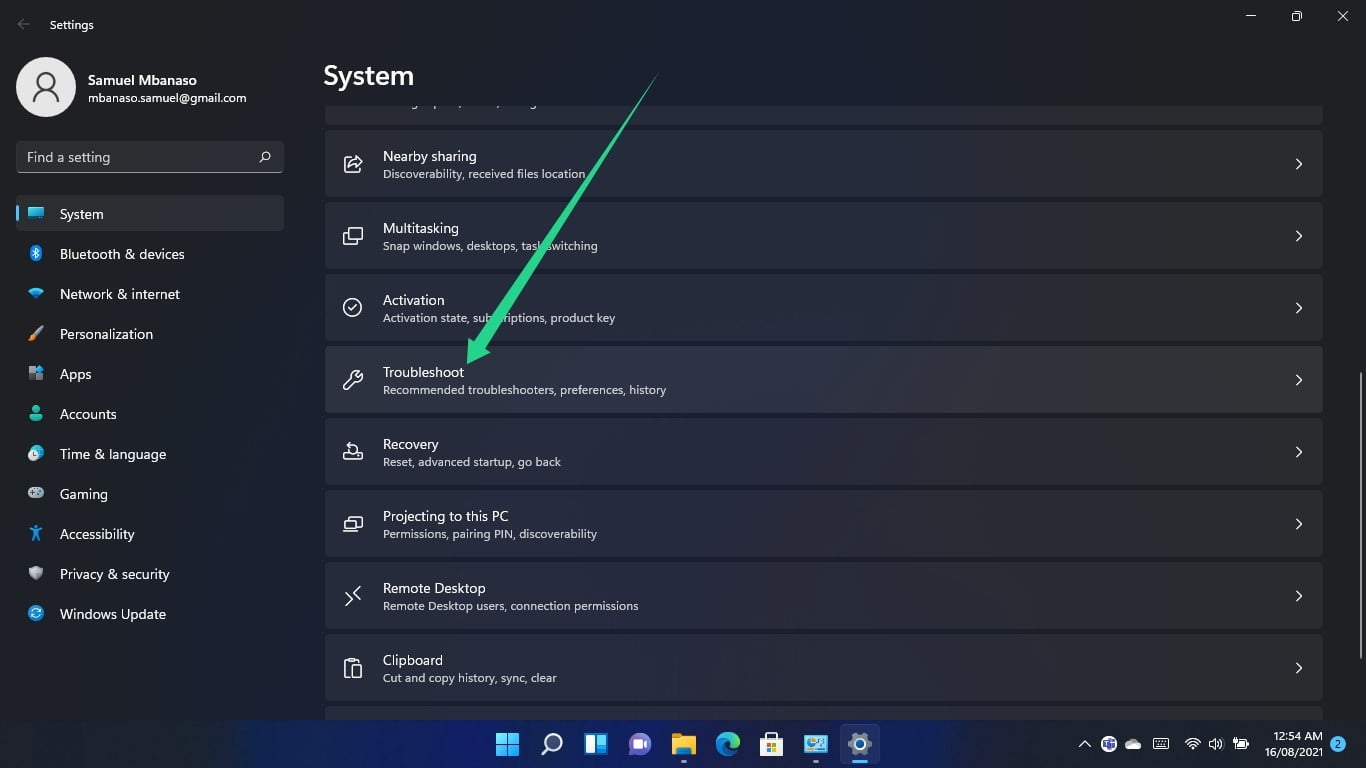Open Microsoft Edge from the taskbar

[x=727, y=744]
